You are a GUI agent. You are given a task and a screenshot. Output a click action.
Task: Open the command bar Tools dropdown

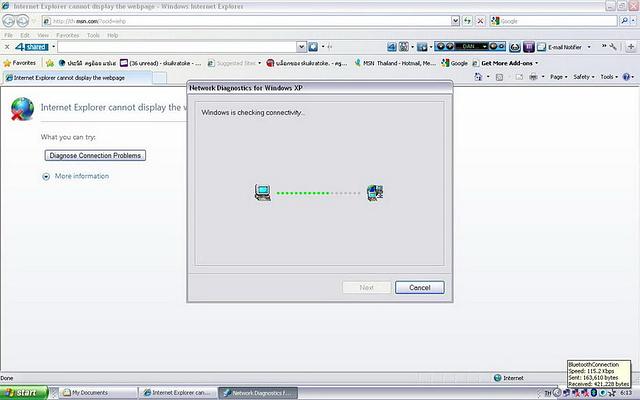pos(609,77)
